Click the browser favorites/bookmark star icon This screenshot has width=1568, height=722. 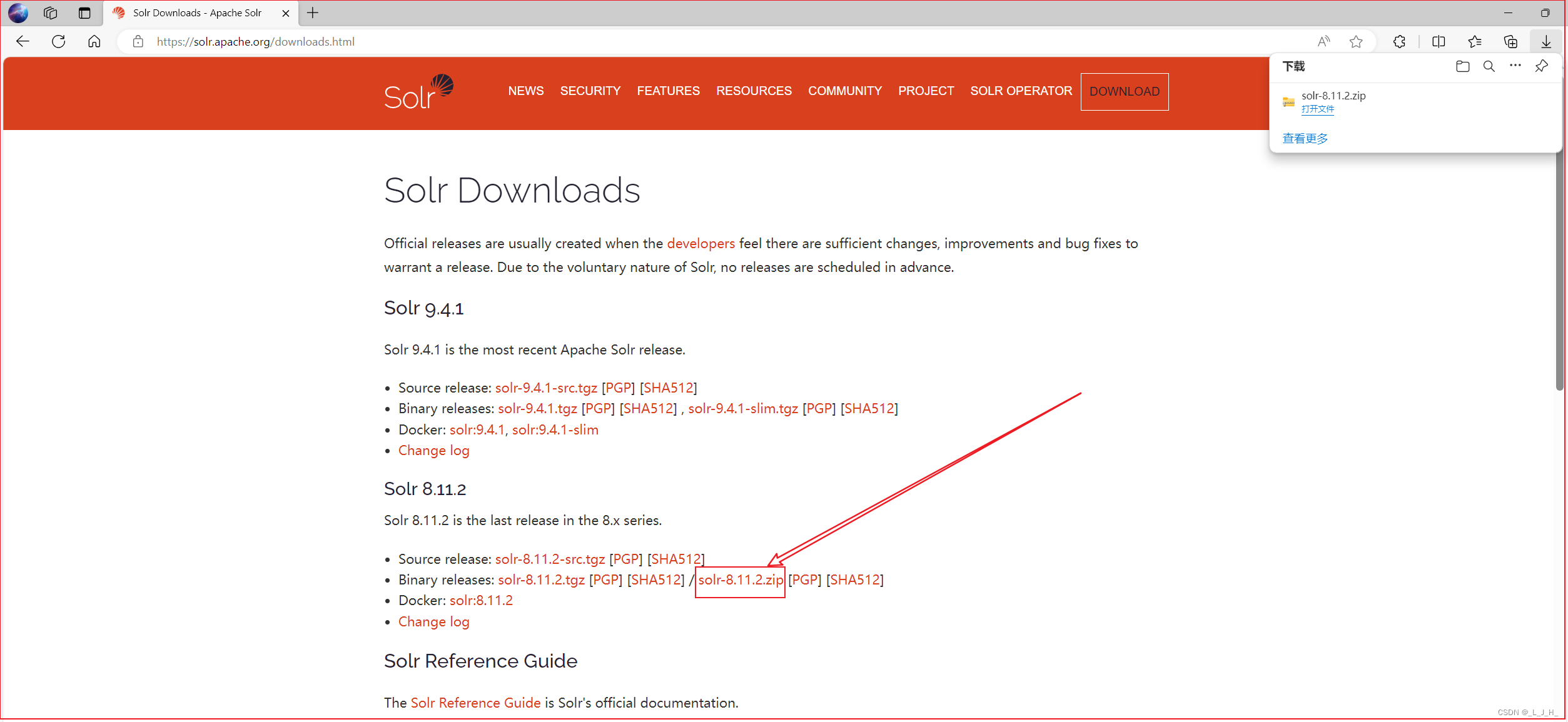(x=1356, y=41)
